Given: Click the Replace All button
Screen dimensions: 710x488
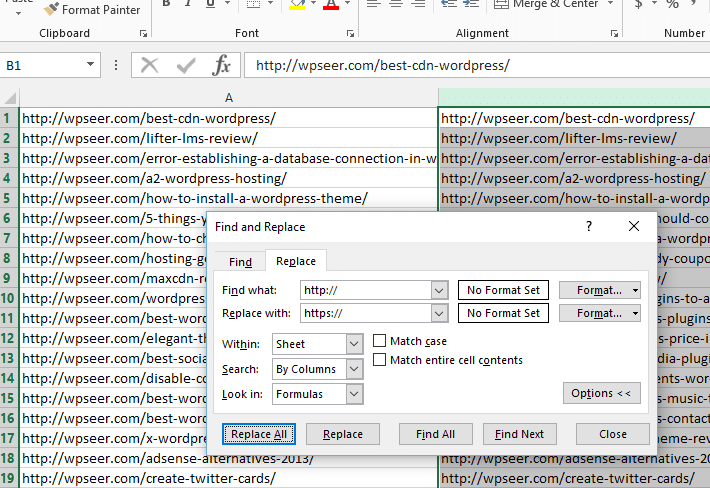Looking at the screenshot, I should (259, 434).
